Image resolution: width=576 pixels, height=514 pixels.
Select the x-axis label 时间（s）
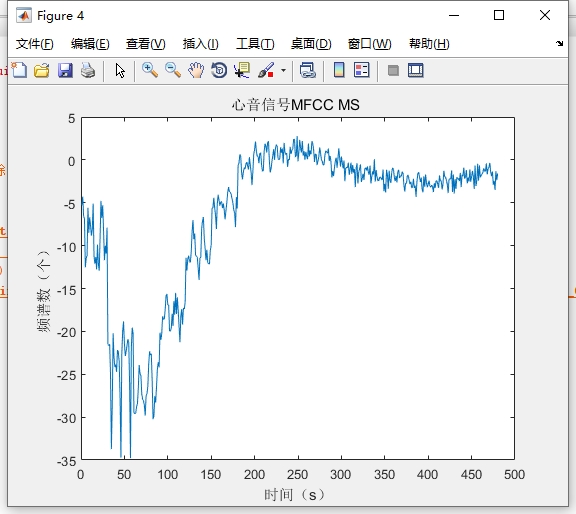295,495
